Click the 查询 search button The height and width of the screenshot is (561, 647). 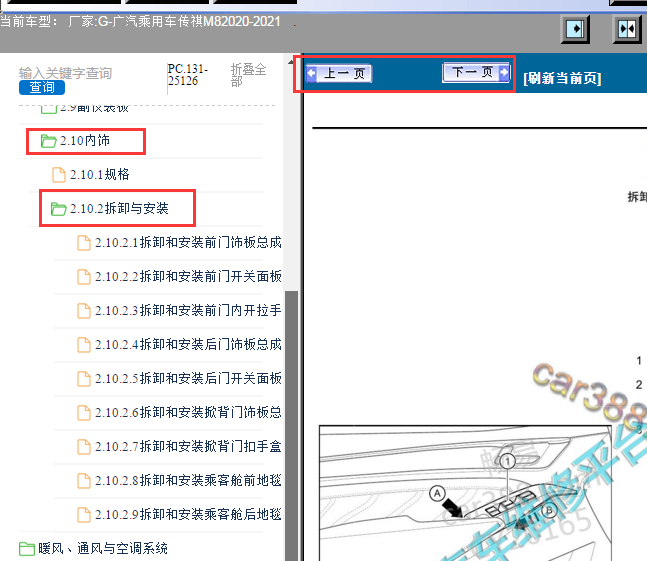coord(42,87)
